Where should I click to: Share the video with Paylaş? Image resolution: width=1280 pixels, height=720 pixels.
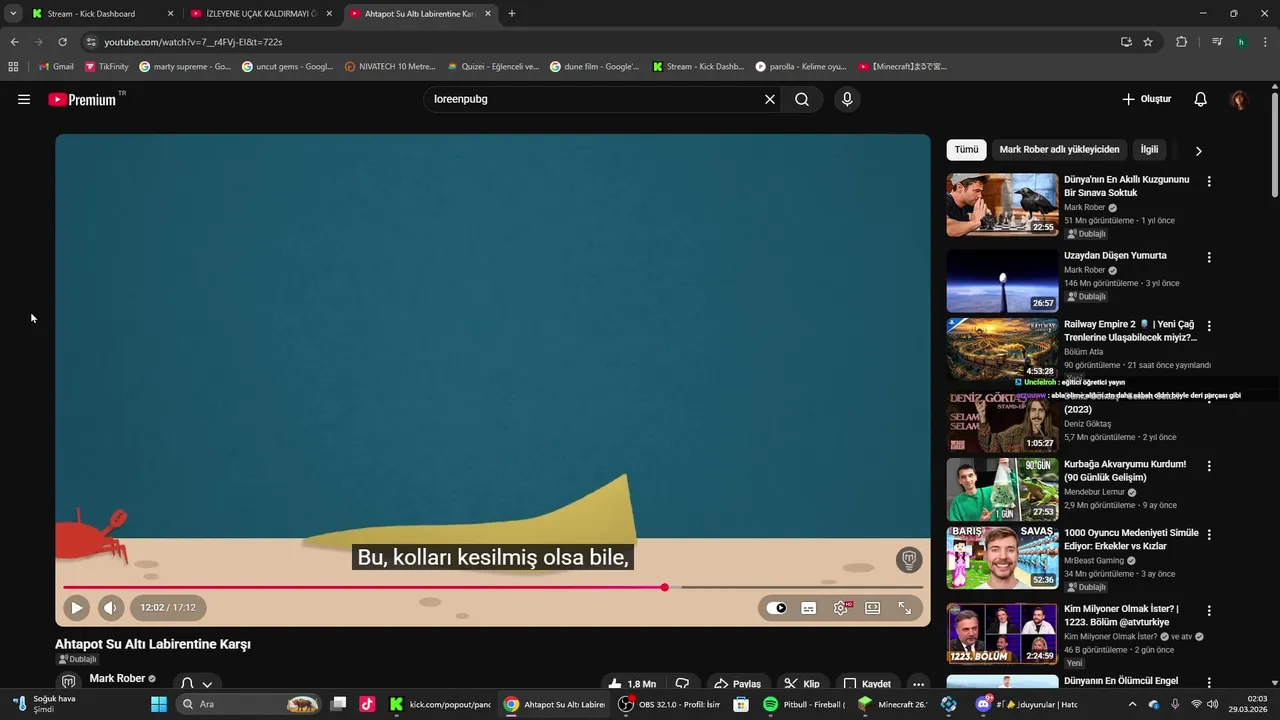pos(737,684)
